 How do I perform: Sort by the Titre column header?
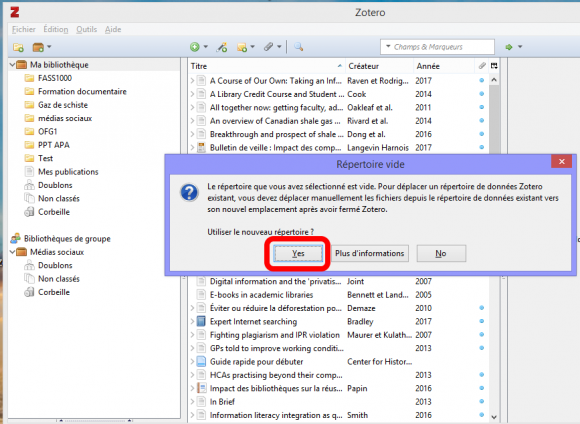click(266, 66)
